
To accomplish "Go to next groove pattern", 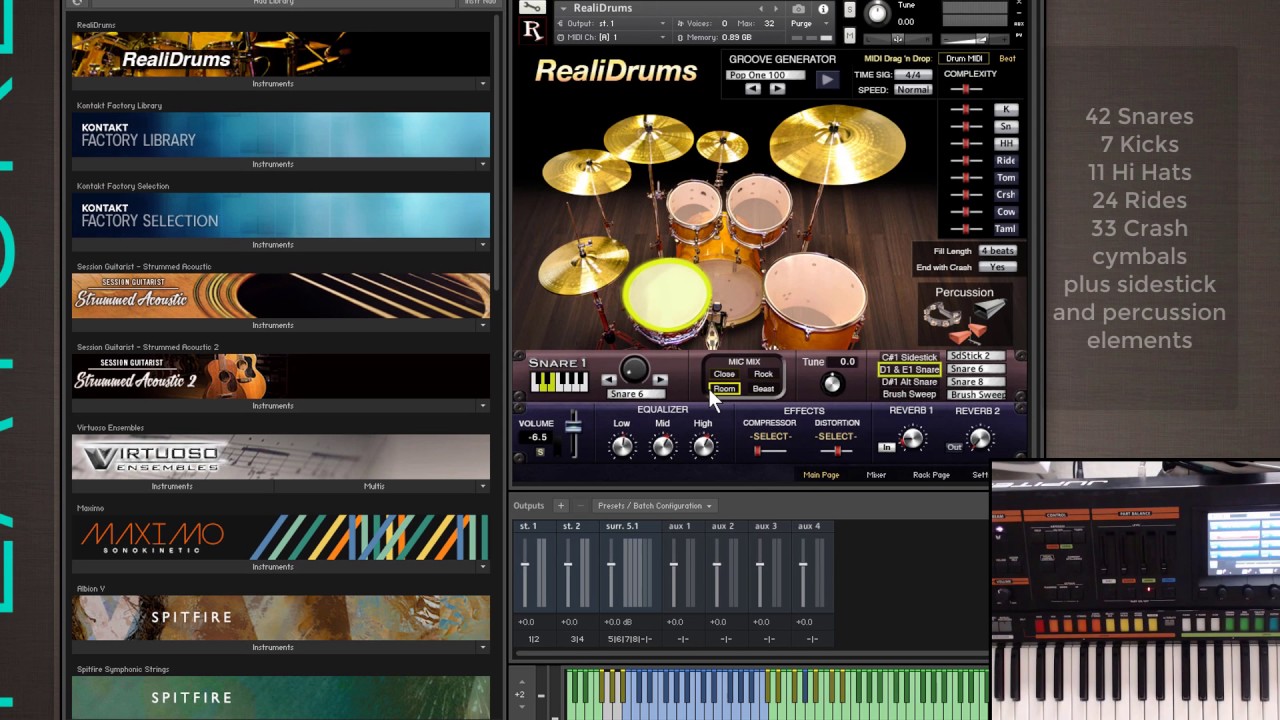I will coord(777,89).
